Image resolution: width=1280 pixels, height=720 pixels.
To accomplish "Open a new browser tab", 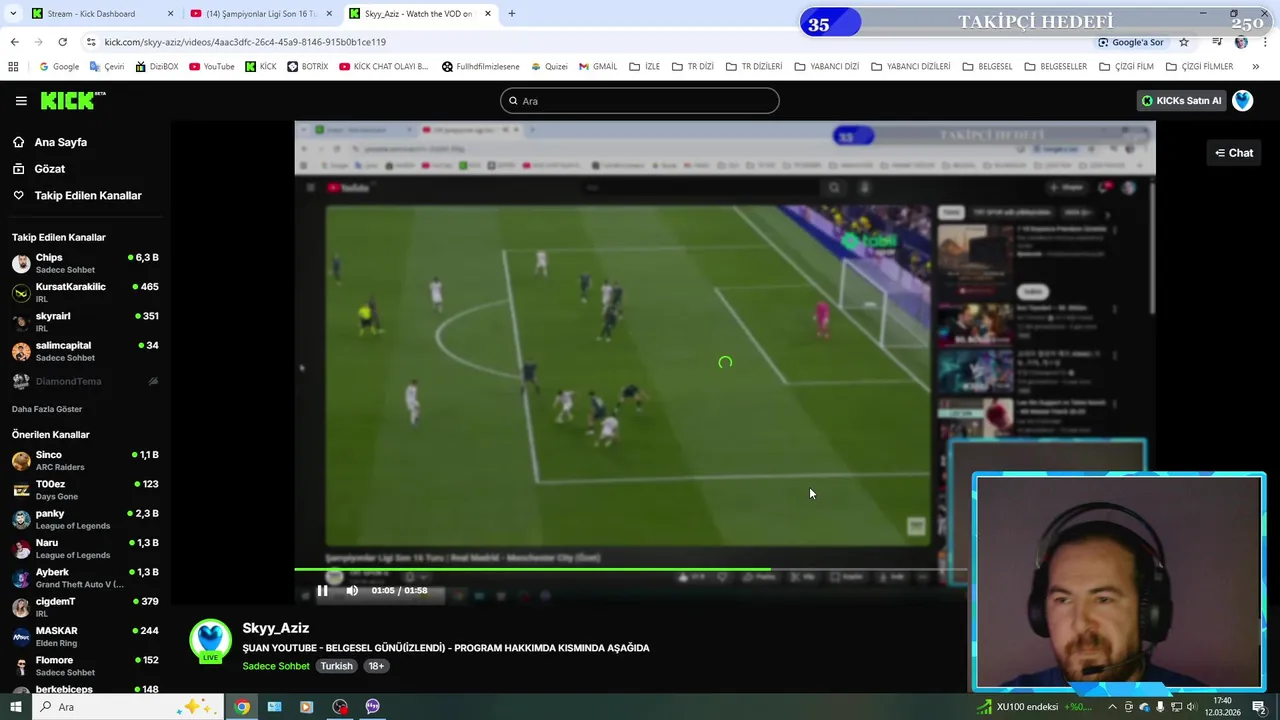I will pos(512,14).
